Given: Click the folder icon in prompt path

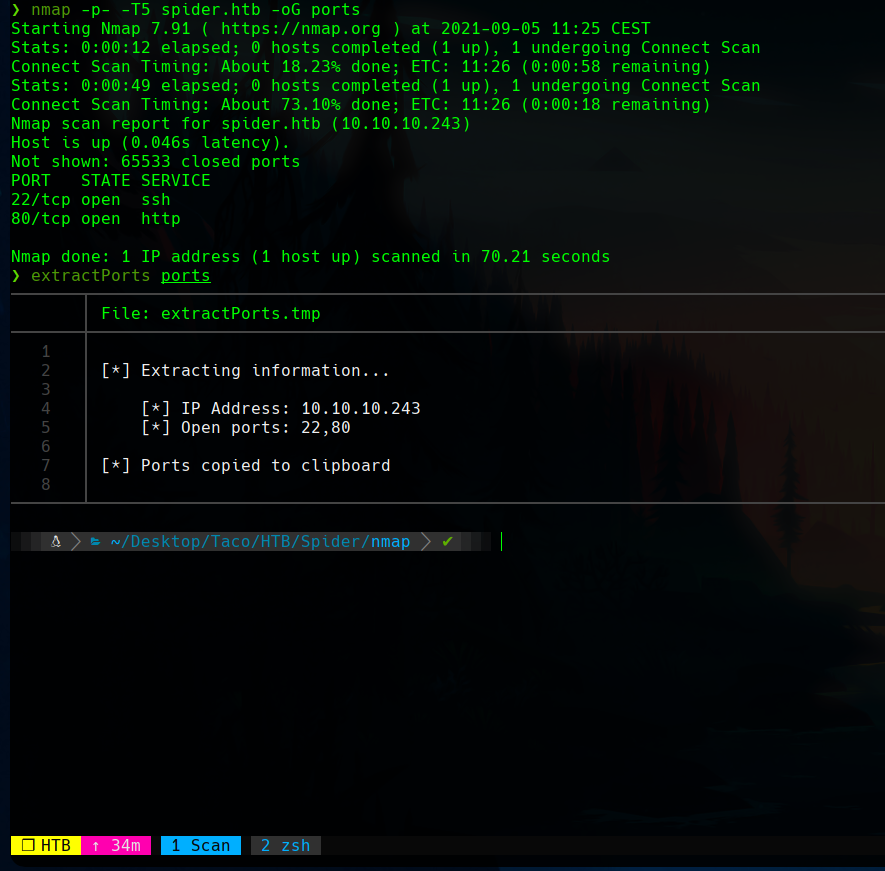Looking at the screenshot, I should point(95,541).
